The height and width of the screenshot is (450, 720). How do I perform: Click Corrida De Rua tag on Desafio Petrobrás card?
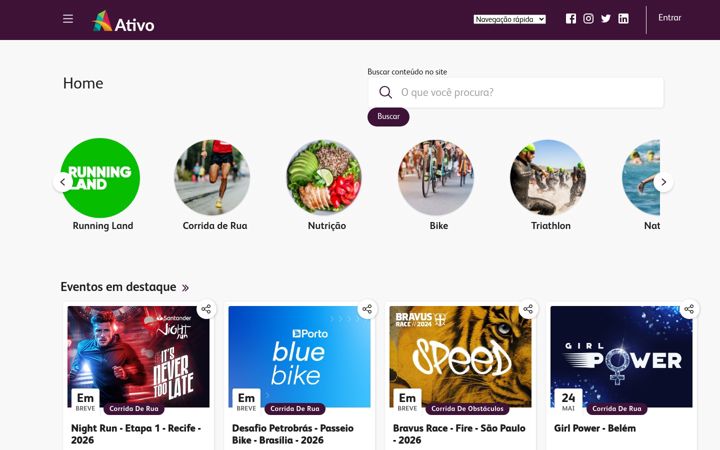point(295,409)
